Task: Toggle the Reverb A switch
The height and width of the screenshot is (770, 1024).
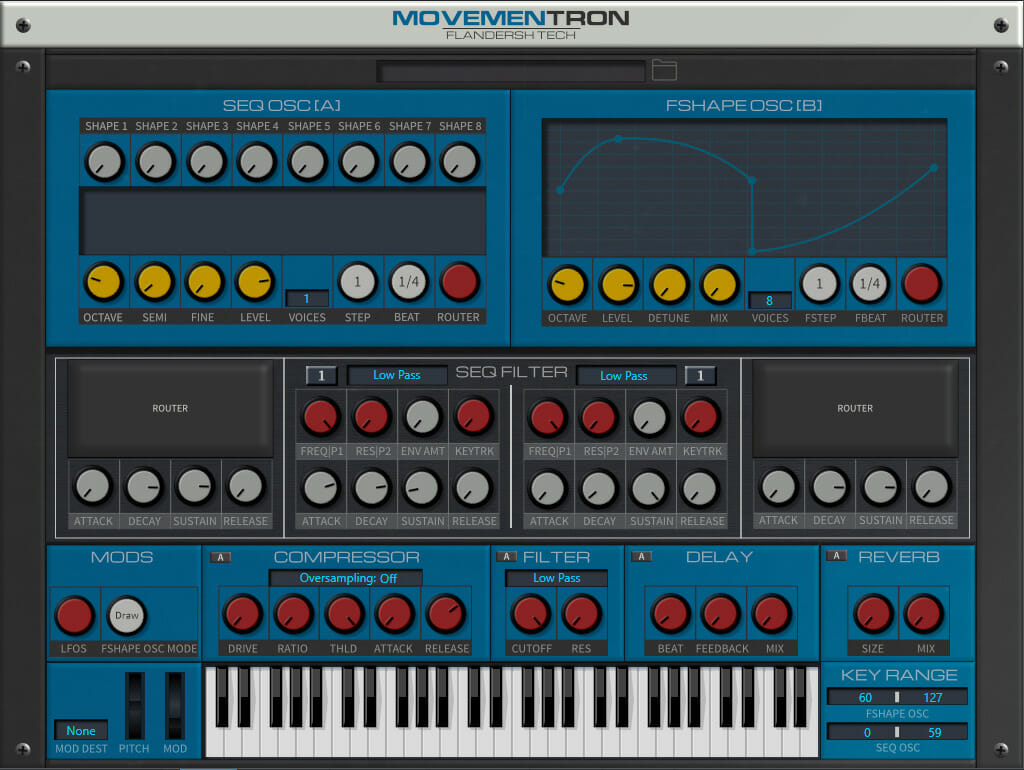Action: click(838, 557)
